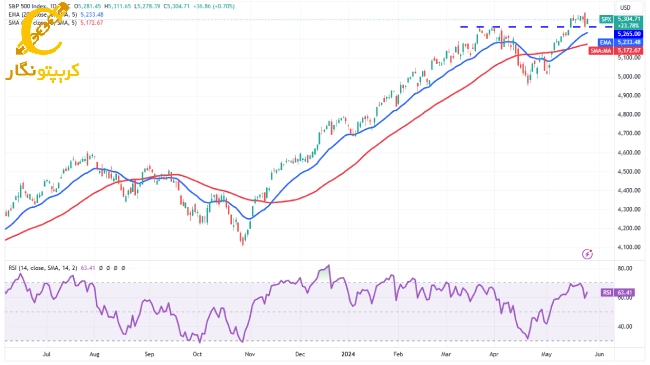650x365 pixels.
Task: Click the purple lightning flash icon
Action: pyautogui.click(x=587, y=254)
